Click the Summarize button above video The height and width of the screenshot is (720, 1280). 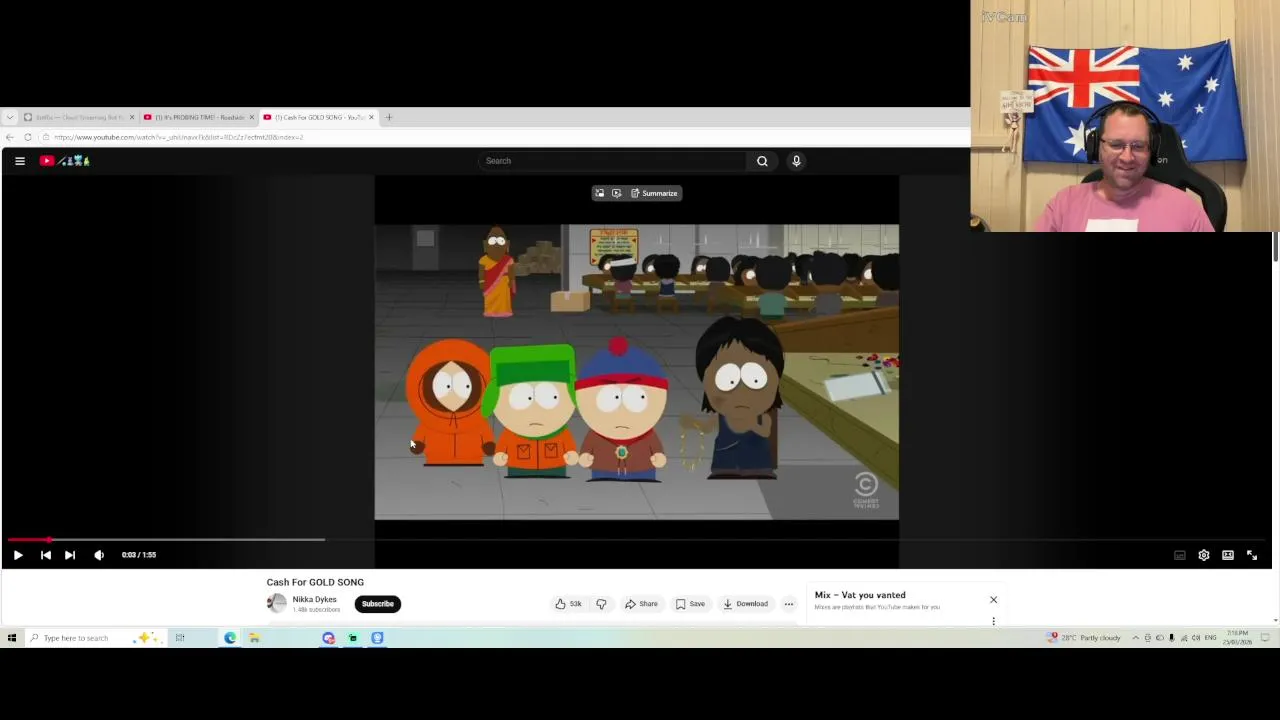[654, 193]
